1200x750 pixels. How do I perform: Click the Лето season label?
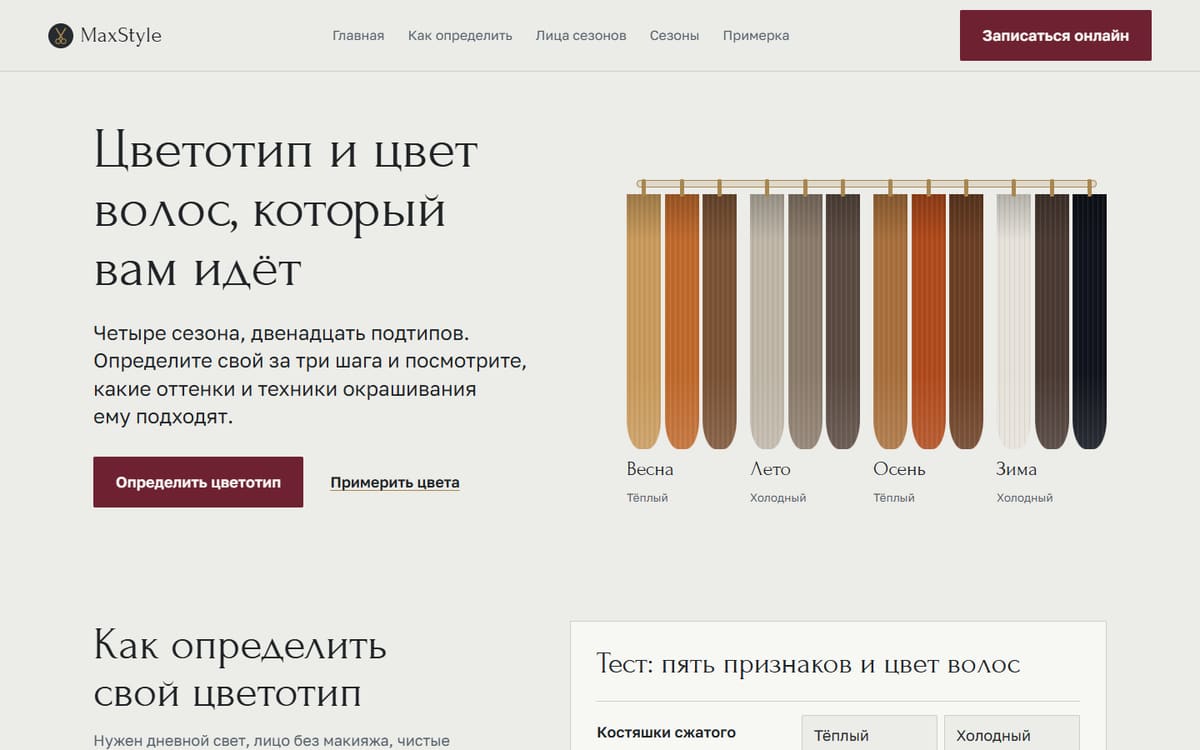[770, 469]
